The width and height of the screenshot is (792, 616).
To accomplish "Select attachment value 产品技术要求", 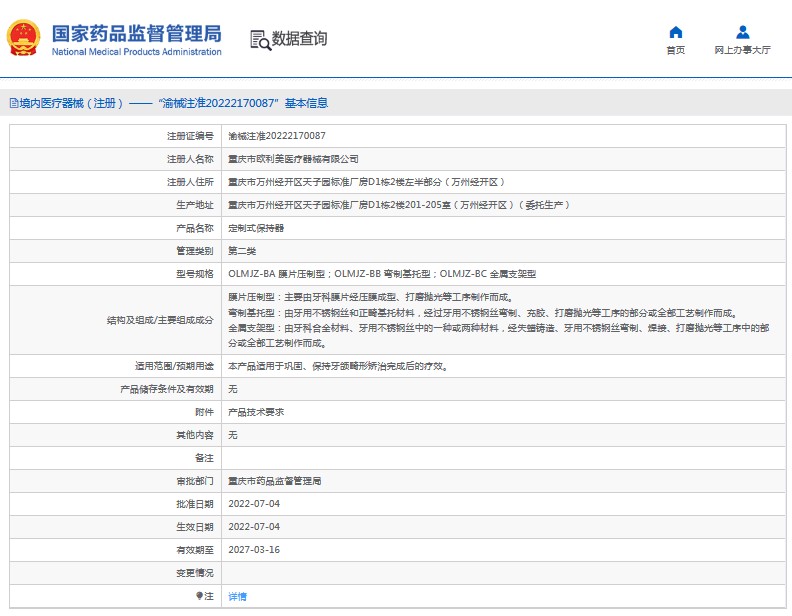I will click(x=256, y=412).
